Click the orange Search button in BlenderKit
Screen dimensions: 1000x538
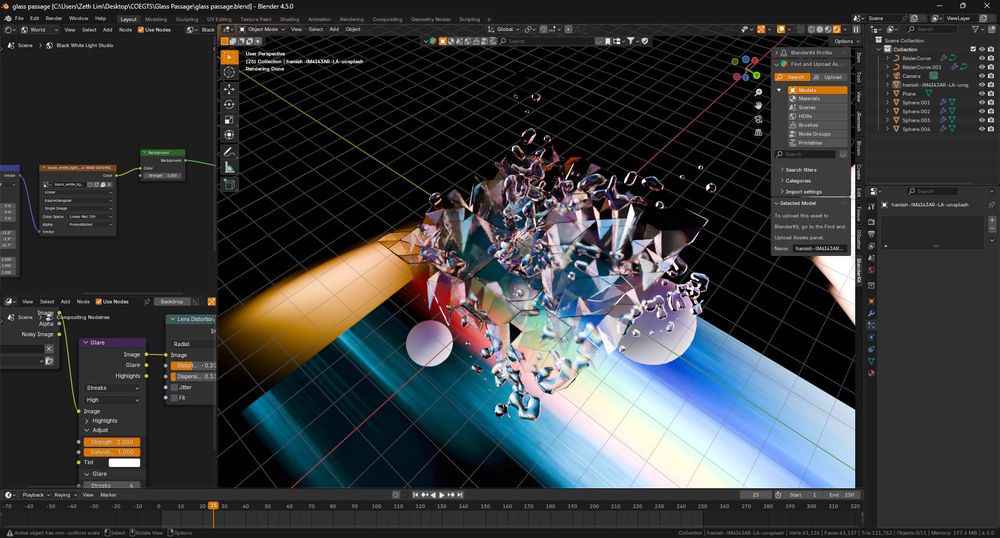click(x=791, y=76)
